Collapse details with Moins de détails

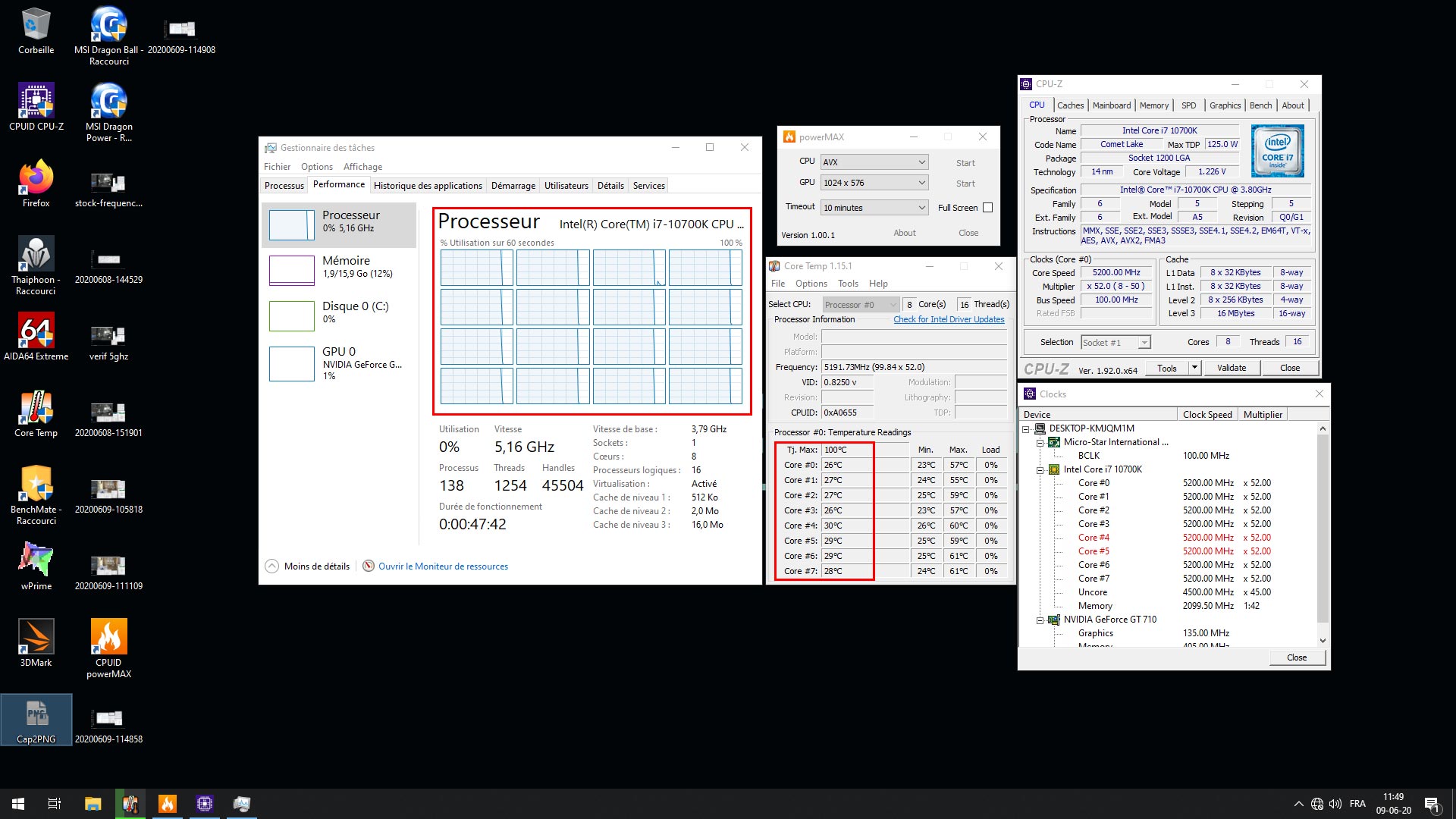[x=308, y=566]
